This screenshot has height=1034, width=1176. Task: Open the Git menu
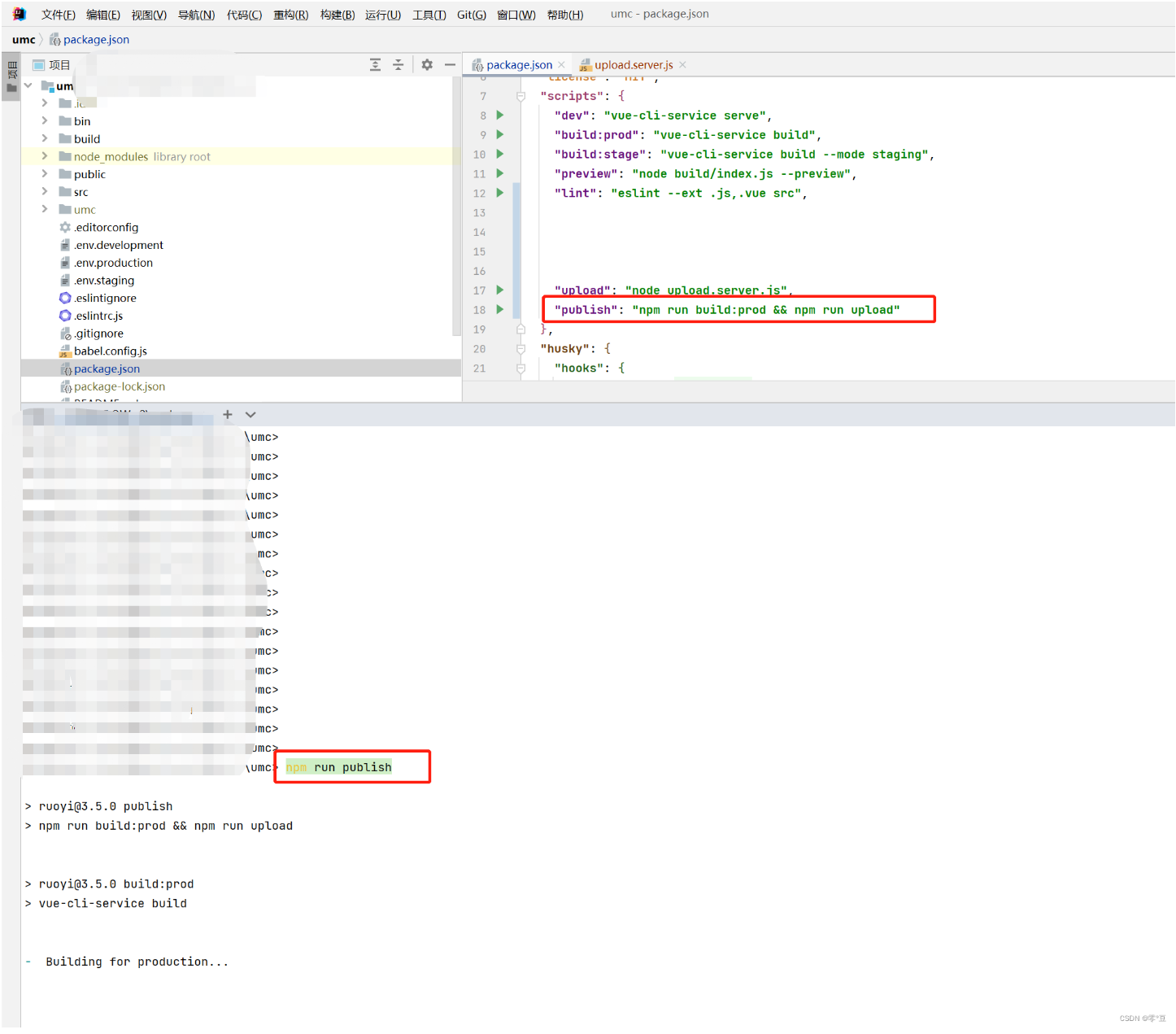(471, 15)
